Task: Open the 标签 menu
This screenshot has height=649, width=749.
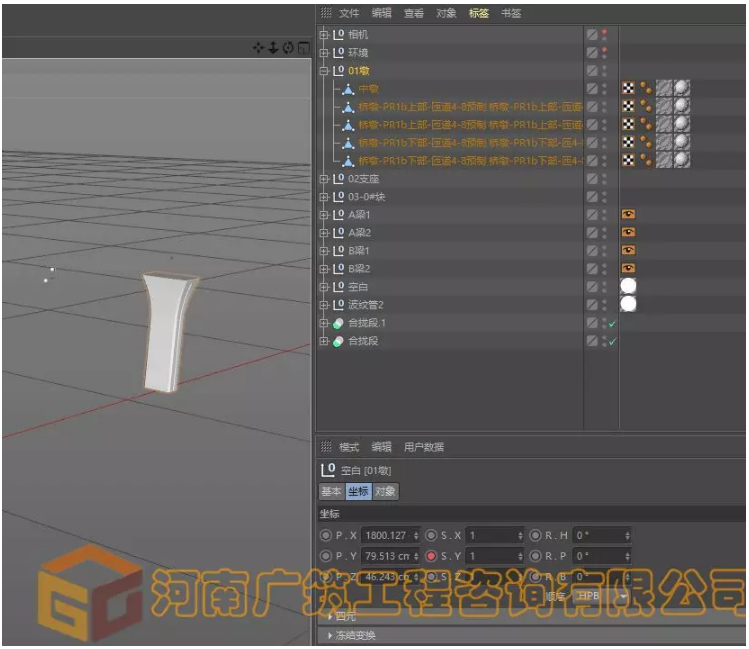Action: click(x=478, y=13)
